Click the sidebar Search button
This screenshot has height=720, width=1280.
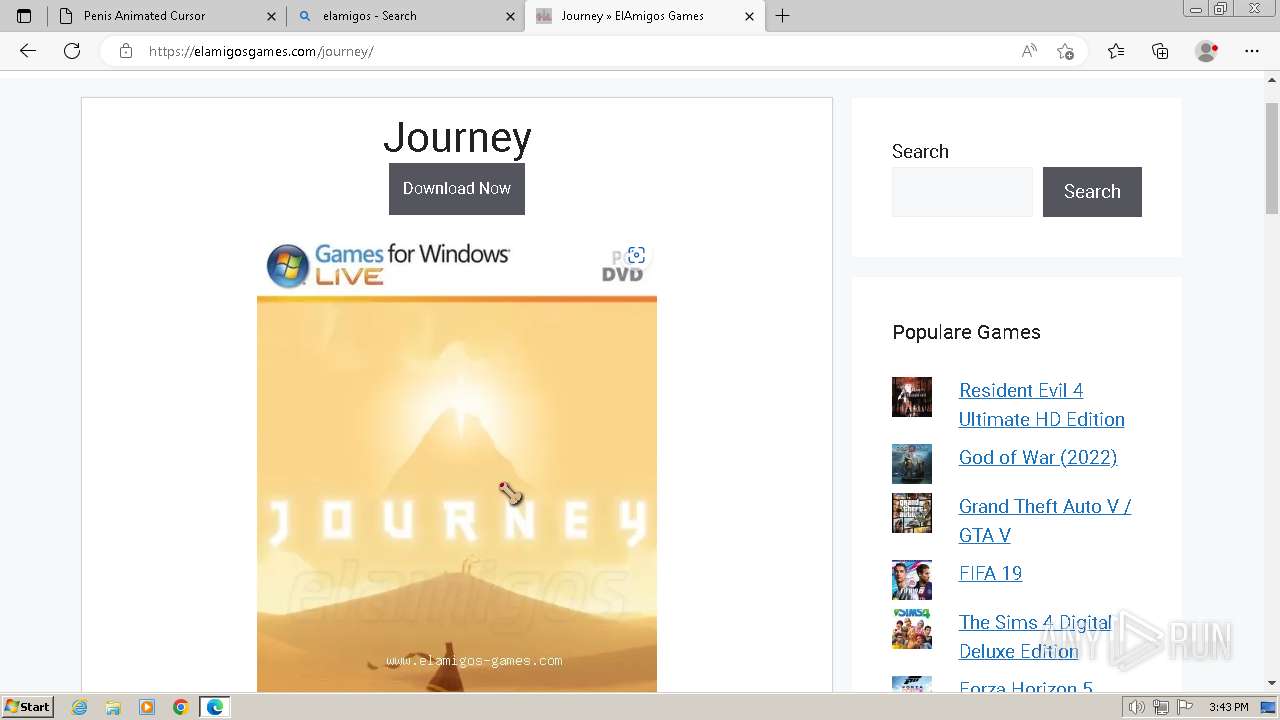[x=1092, y=192]
